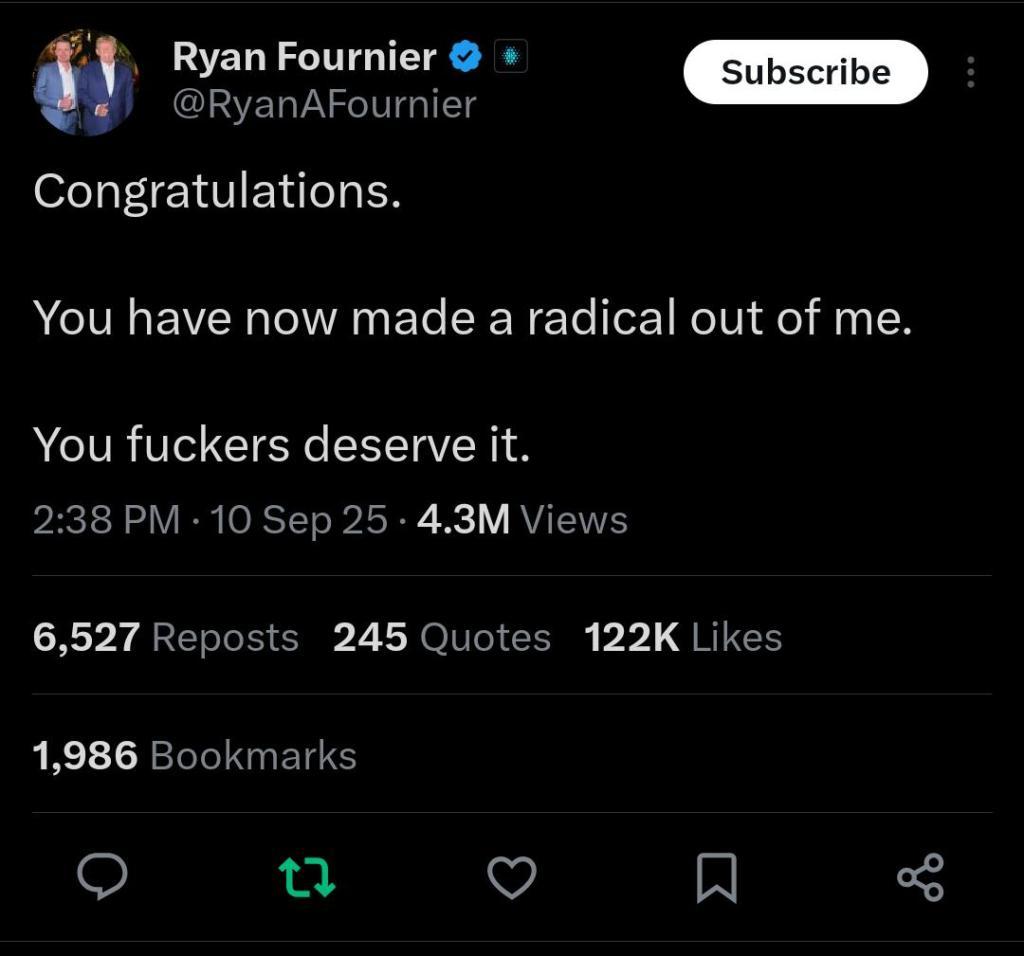
Task: Toggle the green repost icon
Action: point(307,878)
